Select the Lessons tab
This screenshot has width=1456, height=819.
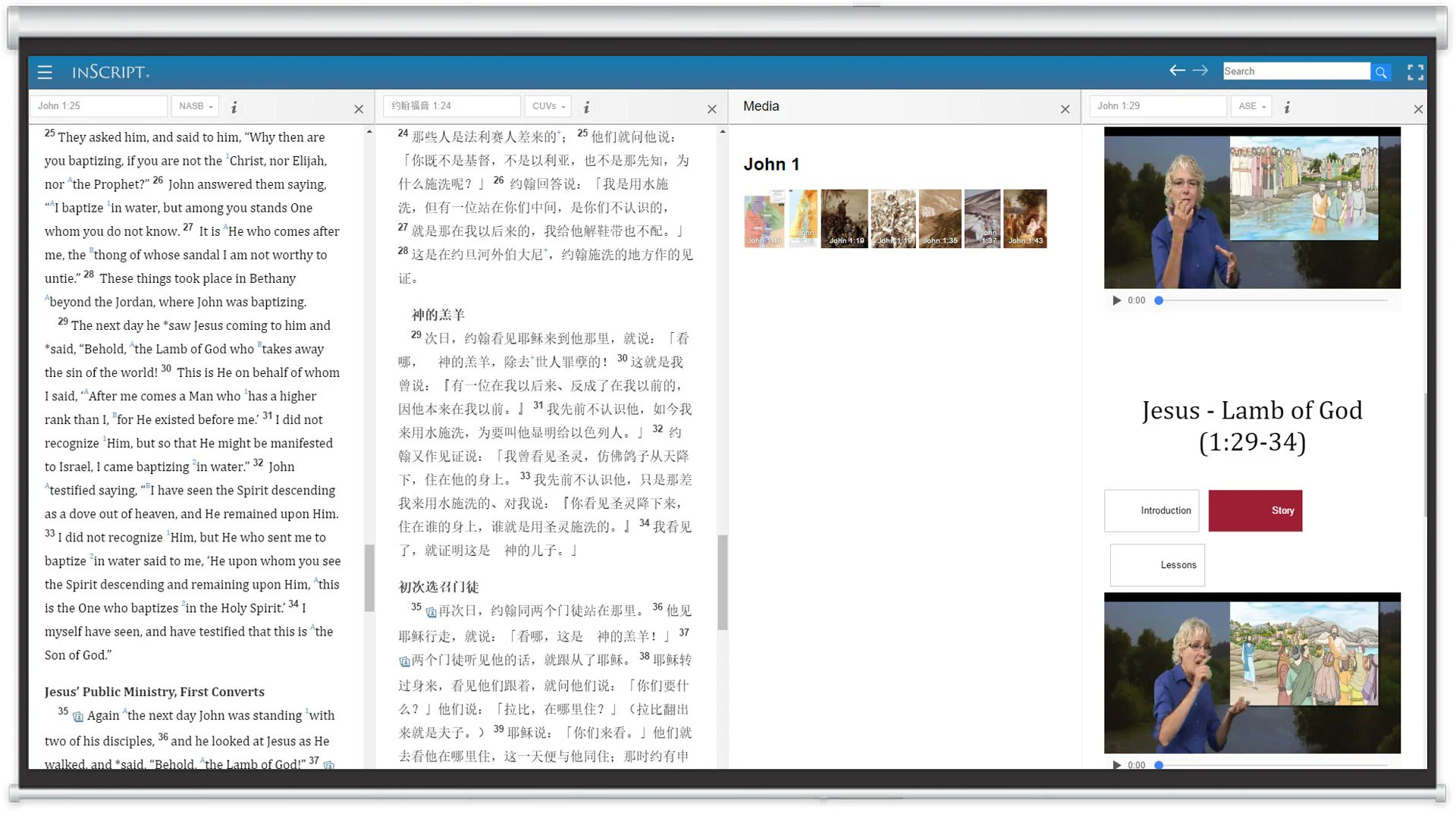pos(1157,565)
